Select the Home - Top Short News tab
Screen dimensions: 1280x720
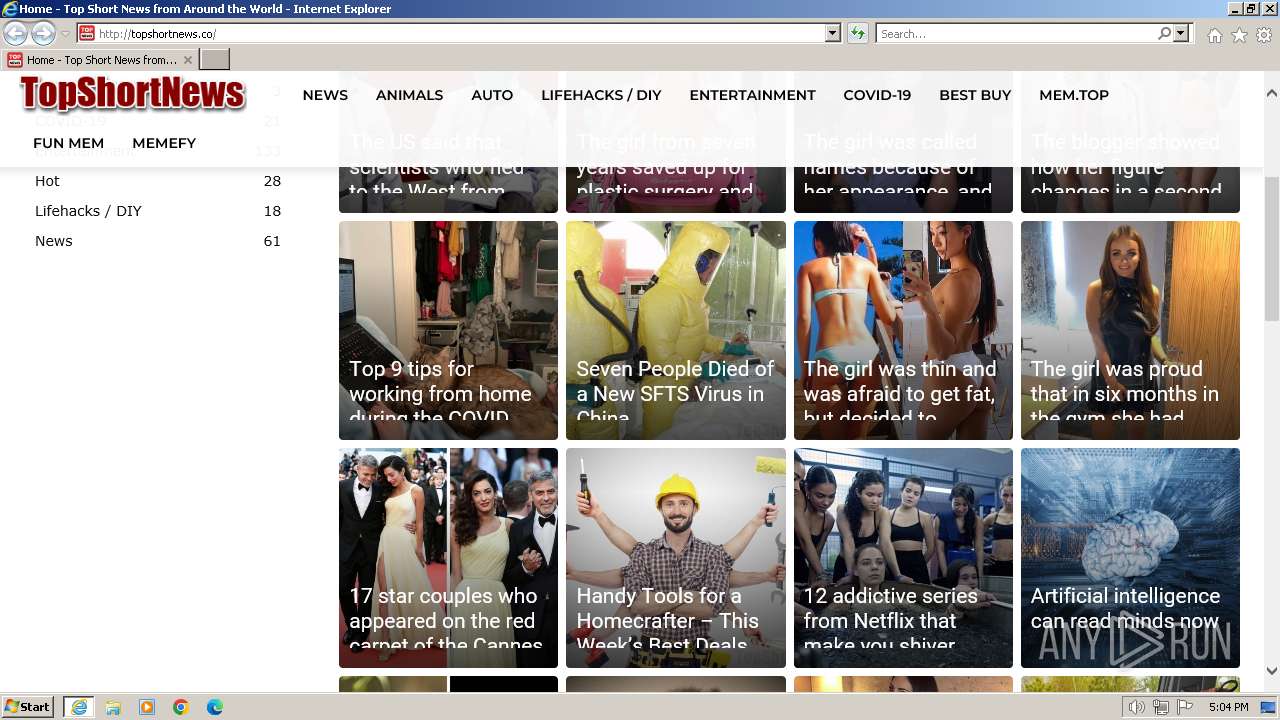[100, 60]
